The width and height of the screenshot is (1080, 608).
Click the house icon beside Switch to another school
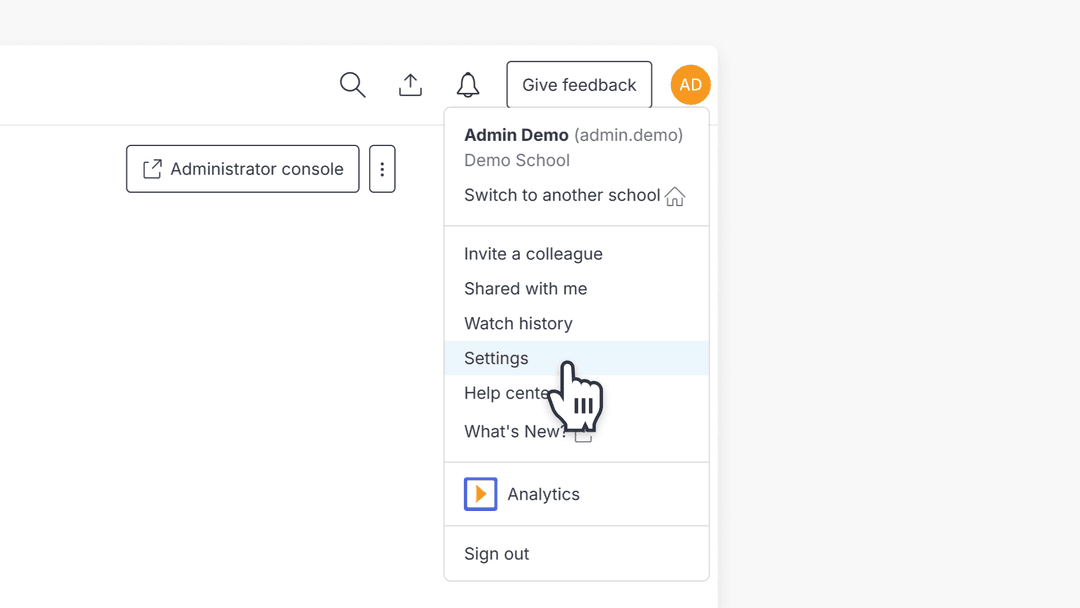675,196
